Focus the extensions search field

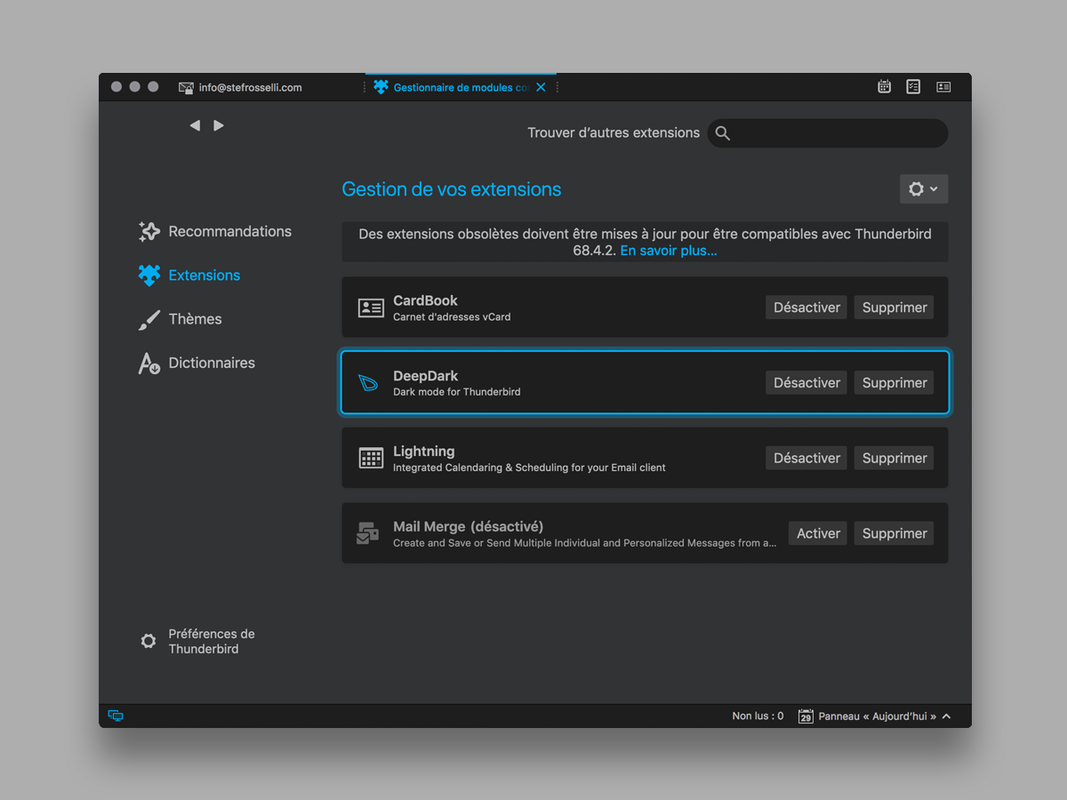(x=827, y=133)
